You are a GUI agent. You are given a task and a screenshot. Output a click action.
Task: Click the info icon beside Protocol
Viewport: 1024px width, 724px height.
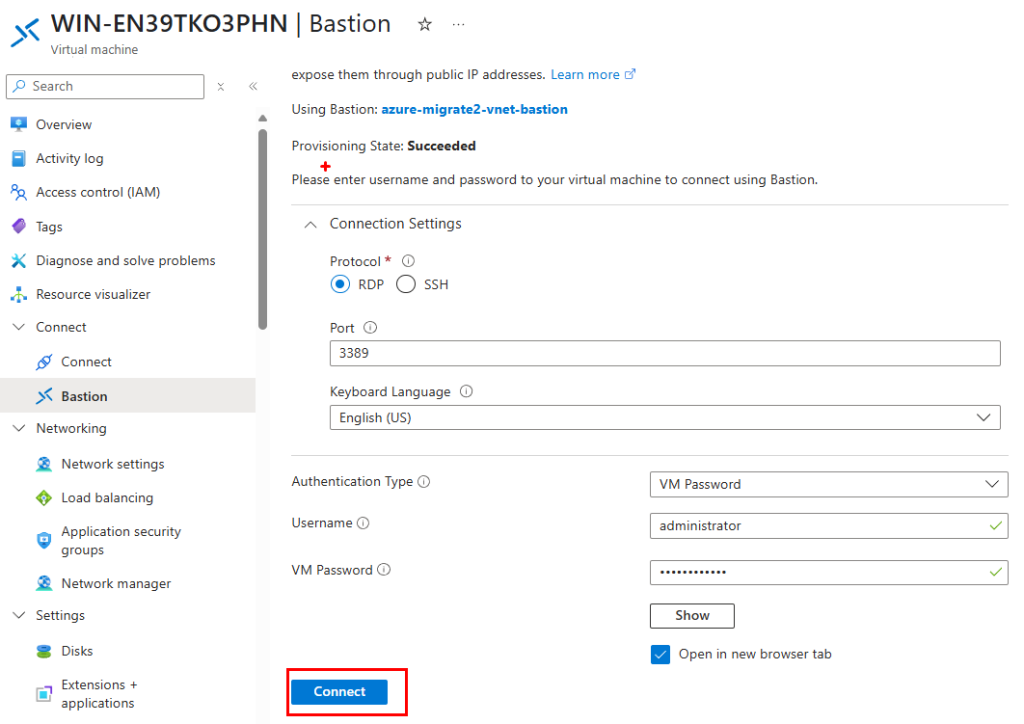(408, 261)
